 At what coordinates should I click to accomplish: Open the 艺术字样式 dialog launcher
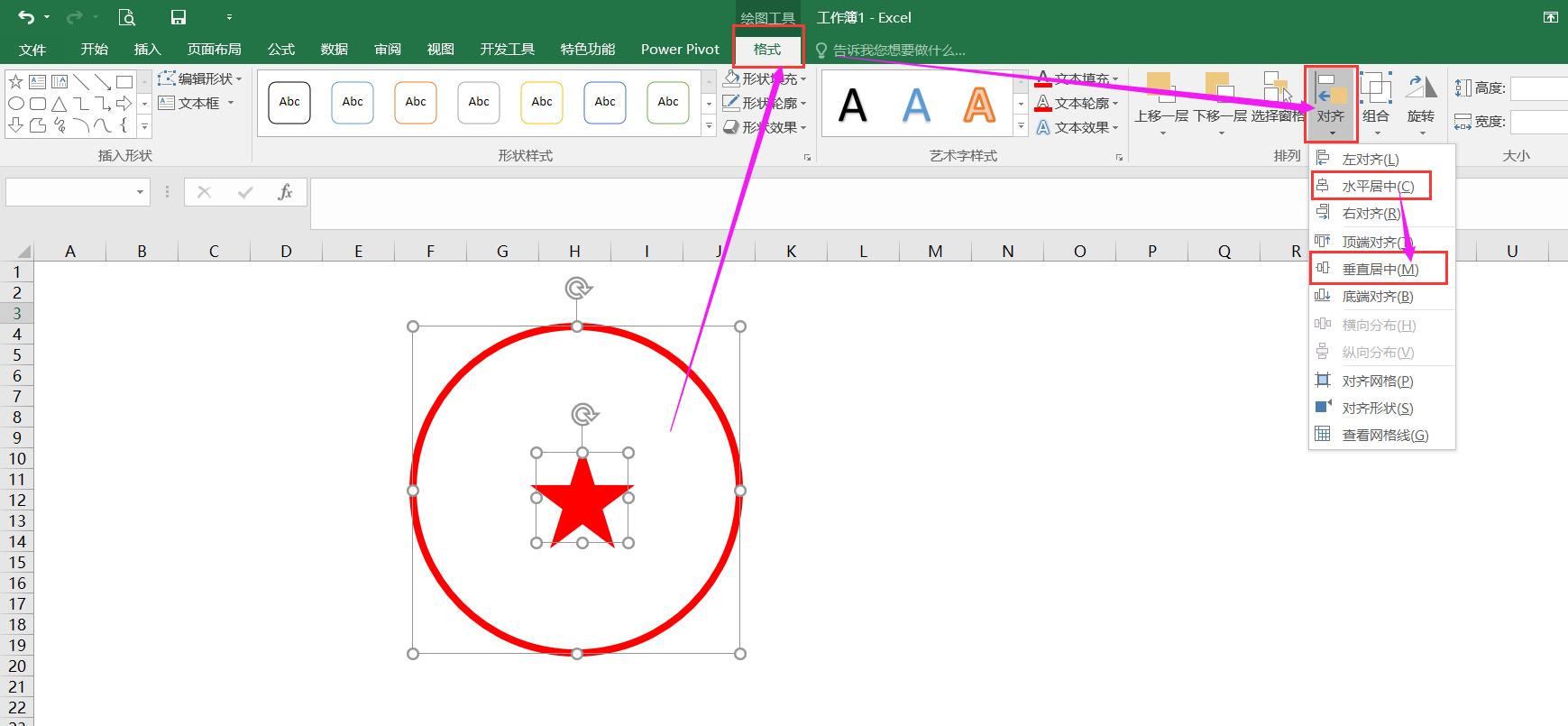point(1119,157)
